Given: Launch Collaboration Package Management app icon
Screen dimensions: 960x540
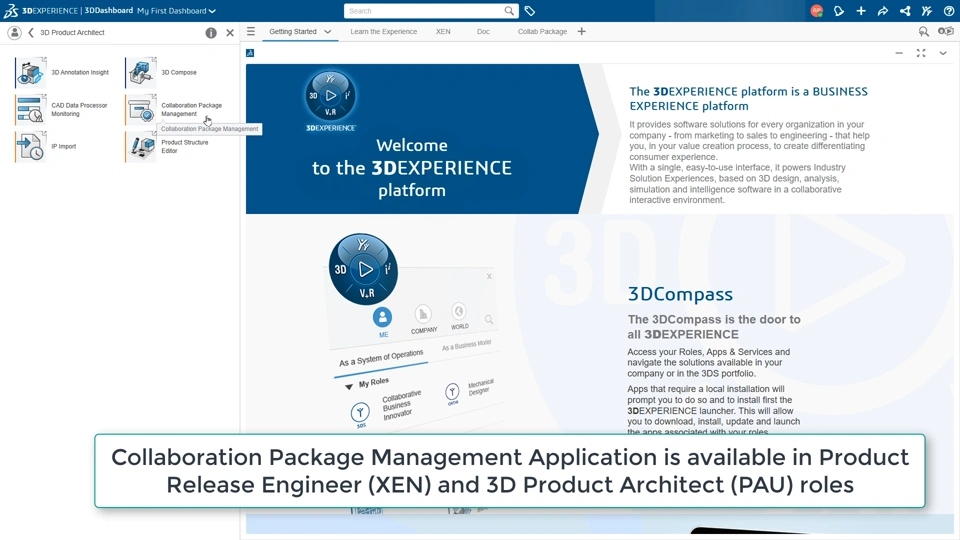Looking at the screenshot, I should (141, 110).
